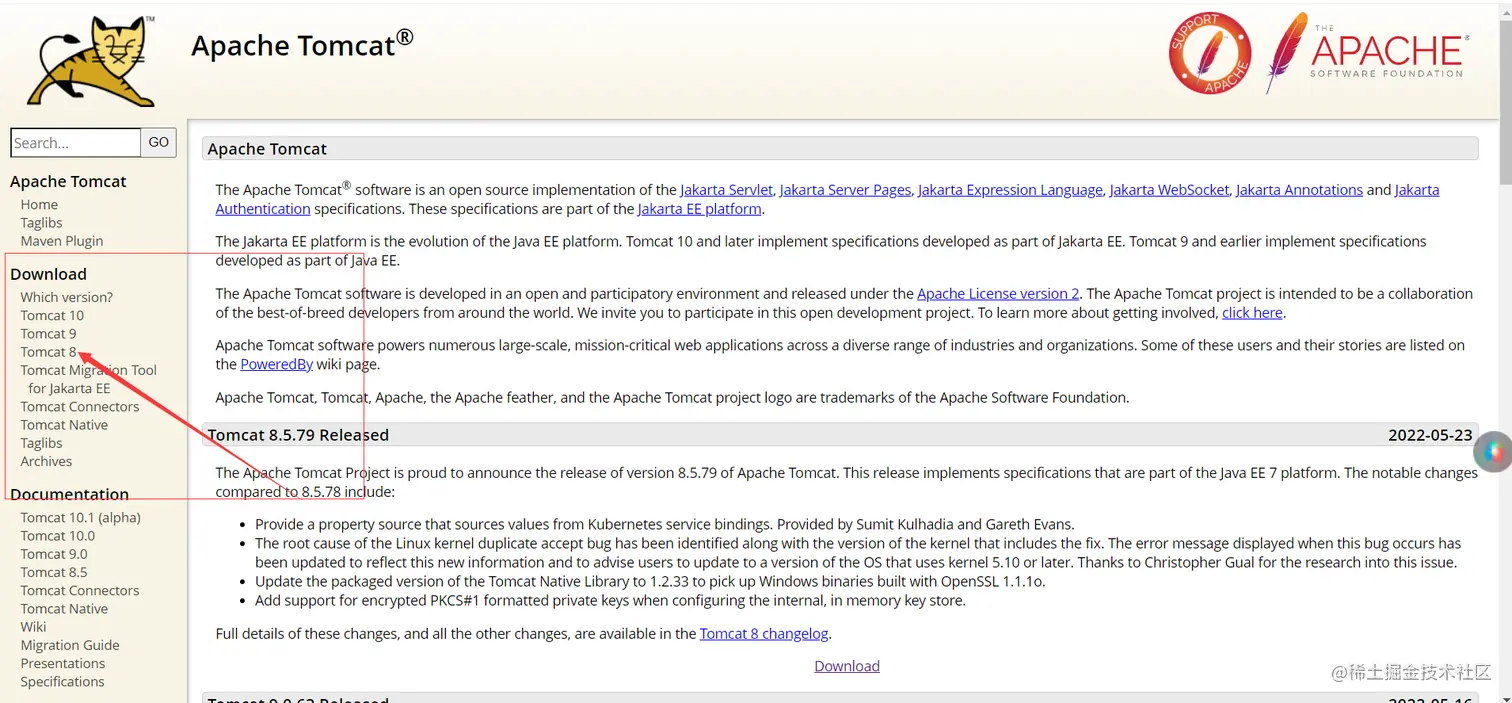Focus the Search input box
The height and width of the screenshot is (703, 1512).
76,143
